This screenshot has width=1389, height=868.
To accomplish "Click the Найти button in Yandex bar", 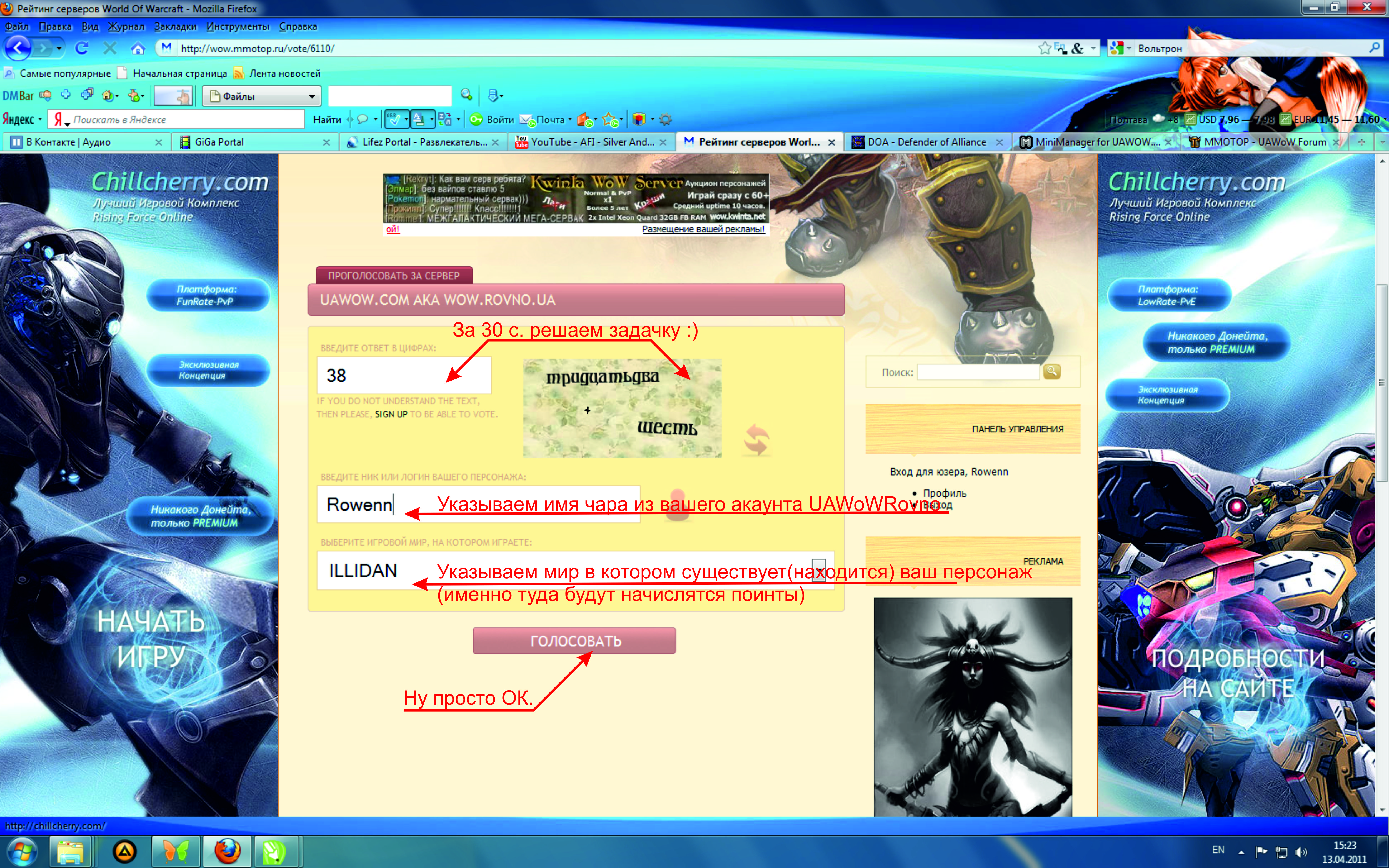I will click(x=327, y=119).
